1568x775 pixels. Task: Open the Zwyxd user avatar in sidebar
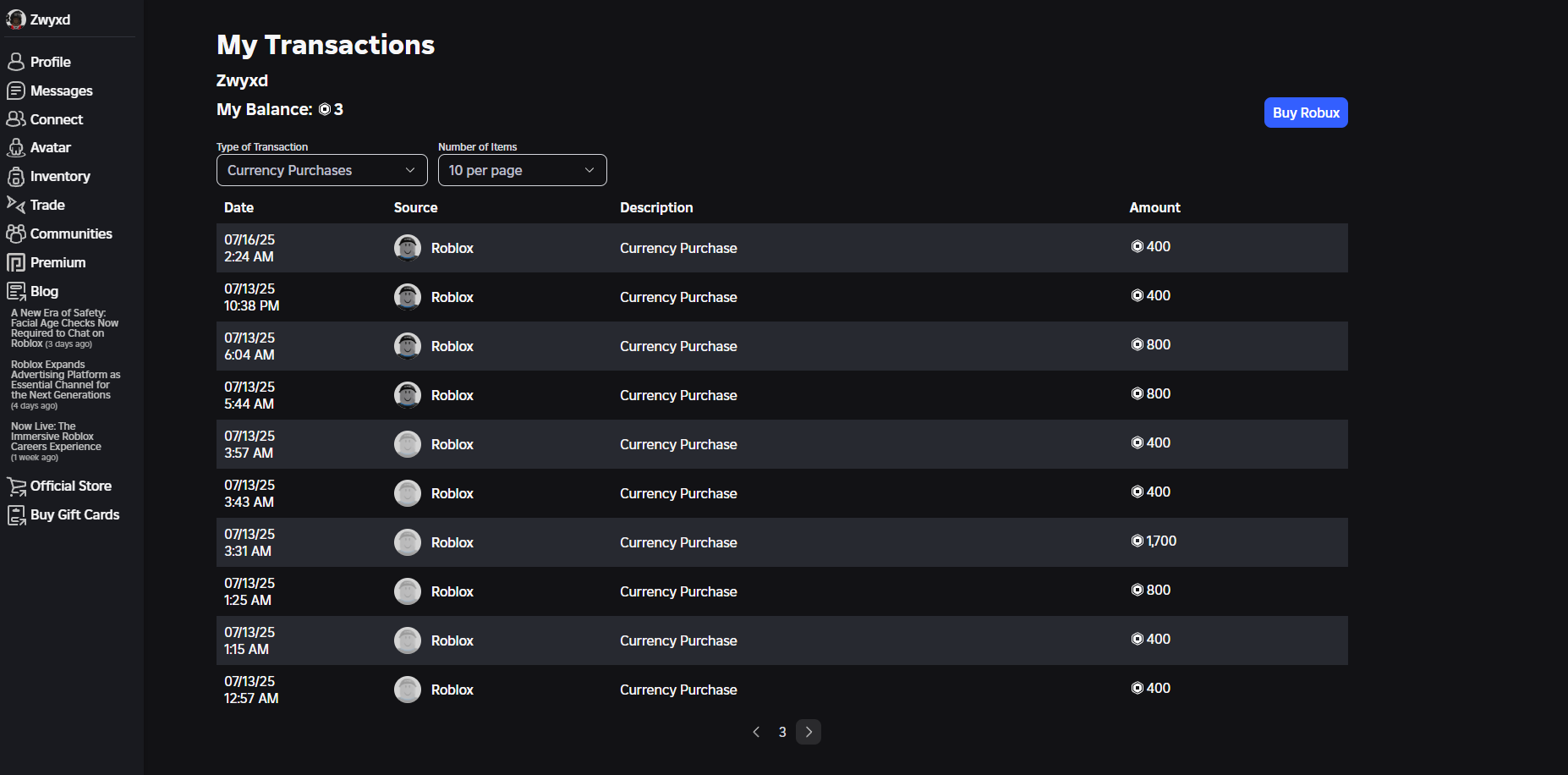(x=16, y=19)
